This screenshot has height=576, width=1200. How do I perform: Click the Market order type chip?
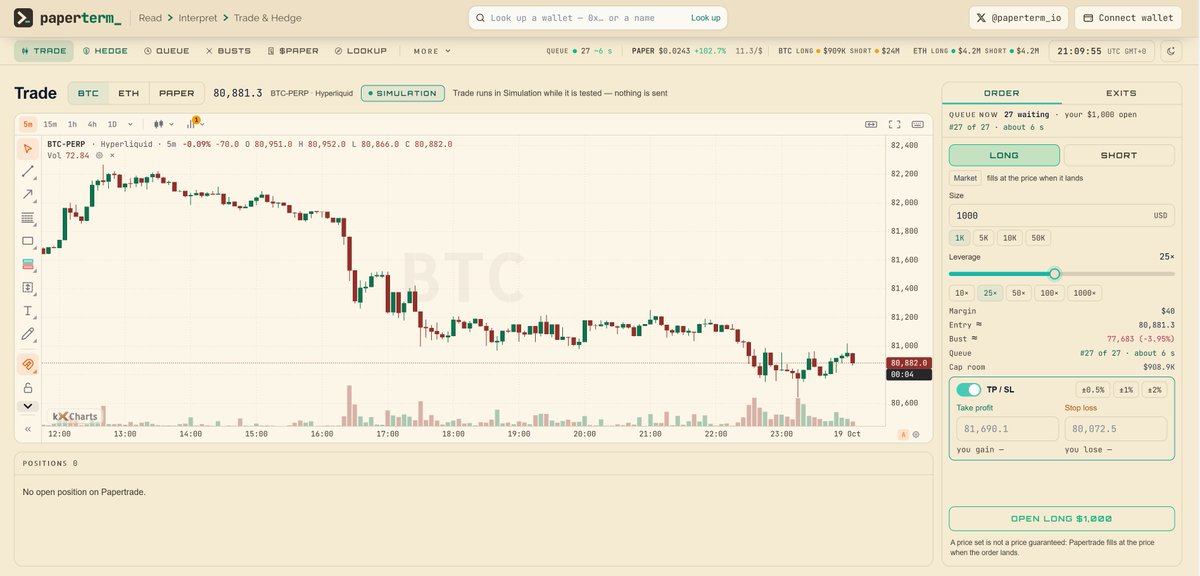point(965,178)
